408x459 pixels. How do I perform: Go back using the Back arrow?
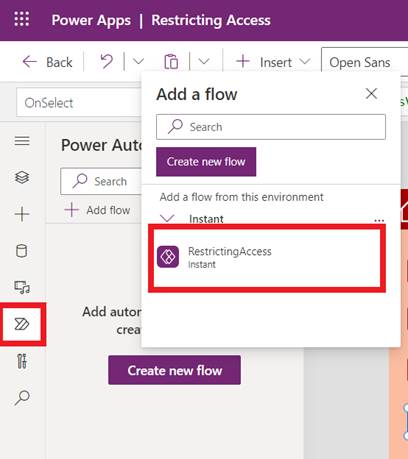tap(47, 62)
